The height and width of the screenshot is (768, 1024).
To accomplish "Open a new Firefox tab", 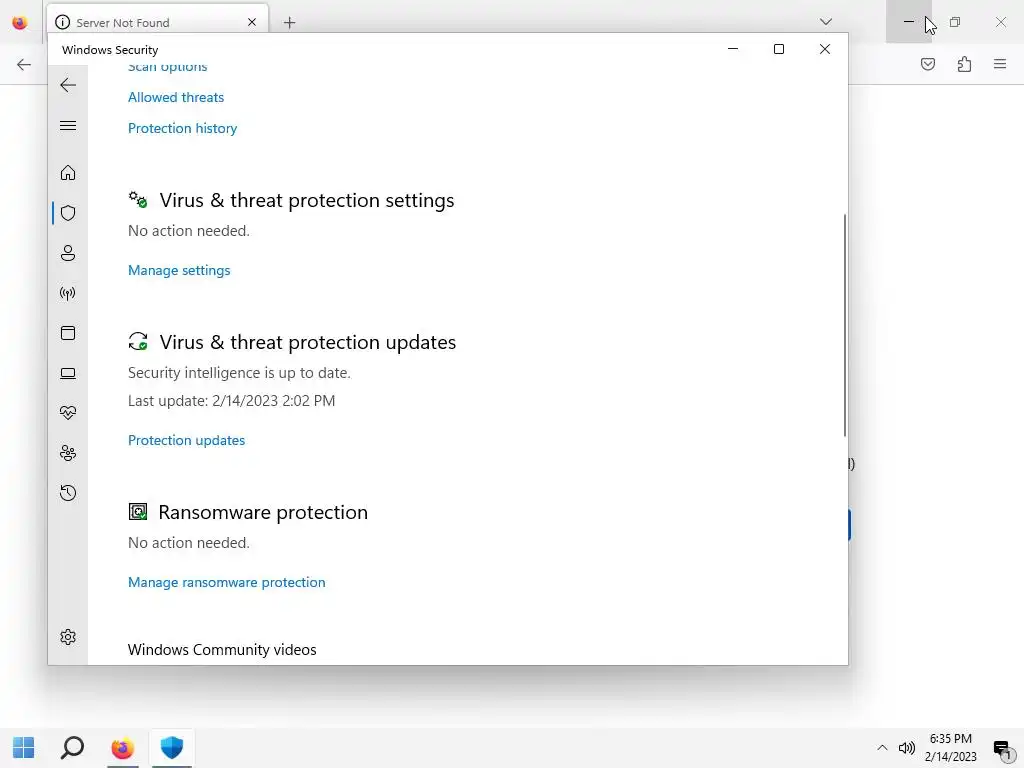I will (x=289, y=23).
